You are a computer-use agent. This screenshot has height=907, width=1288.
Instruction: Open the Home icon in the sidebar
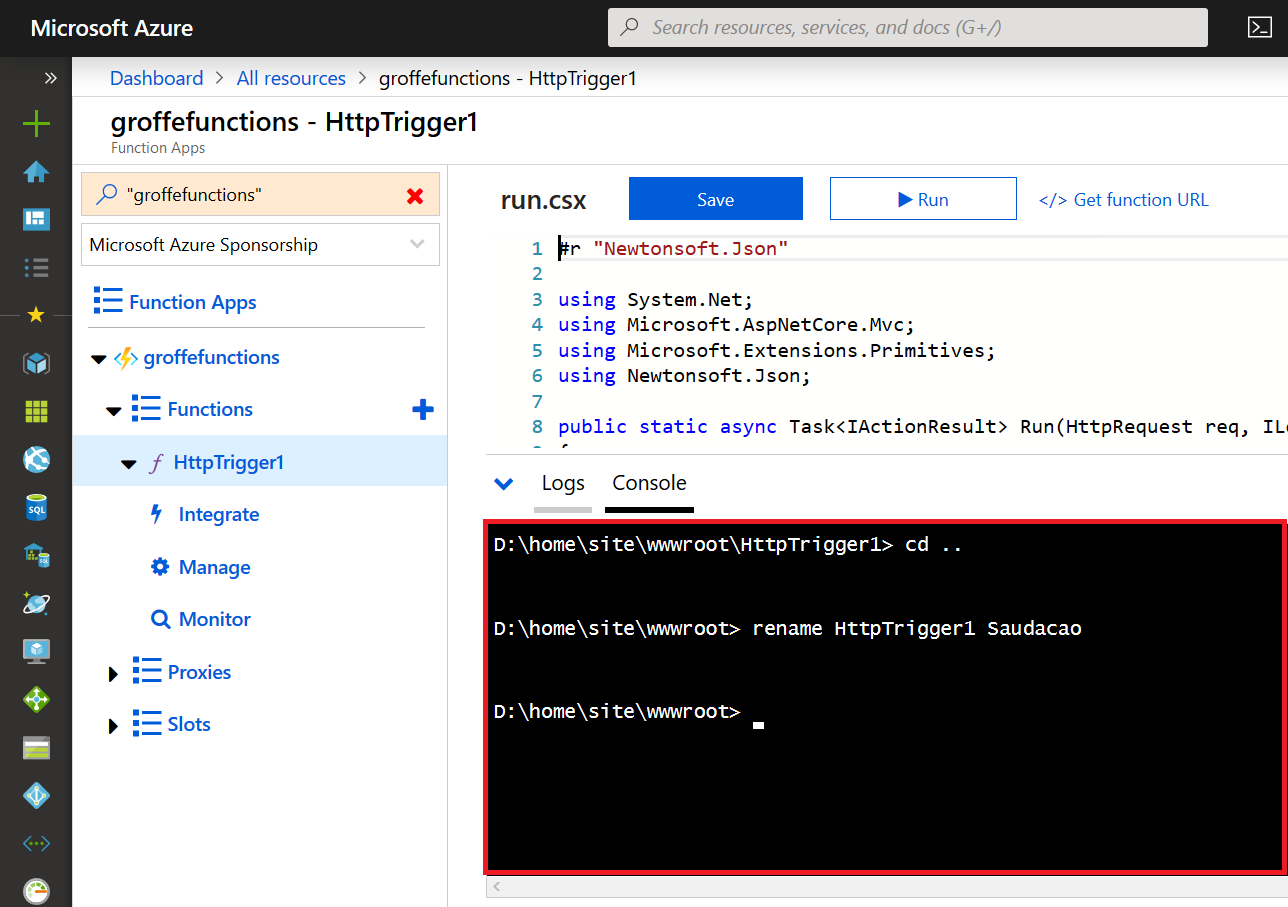(36, 172)
